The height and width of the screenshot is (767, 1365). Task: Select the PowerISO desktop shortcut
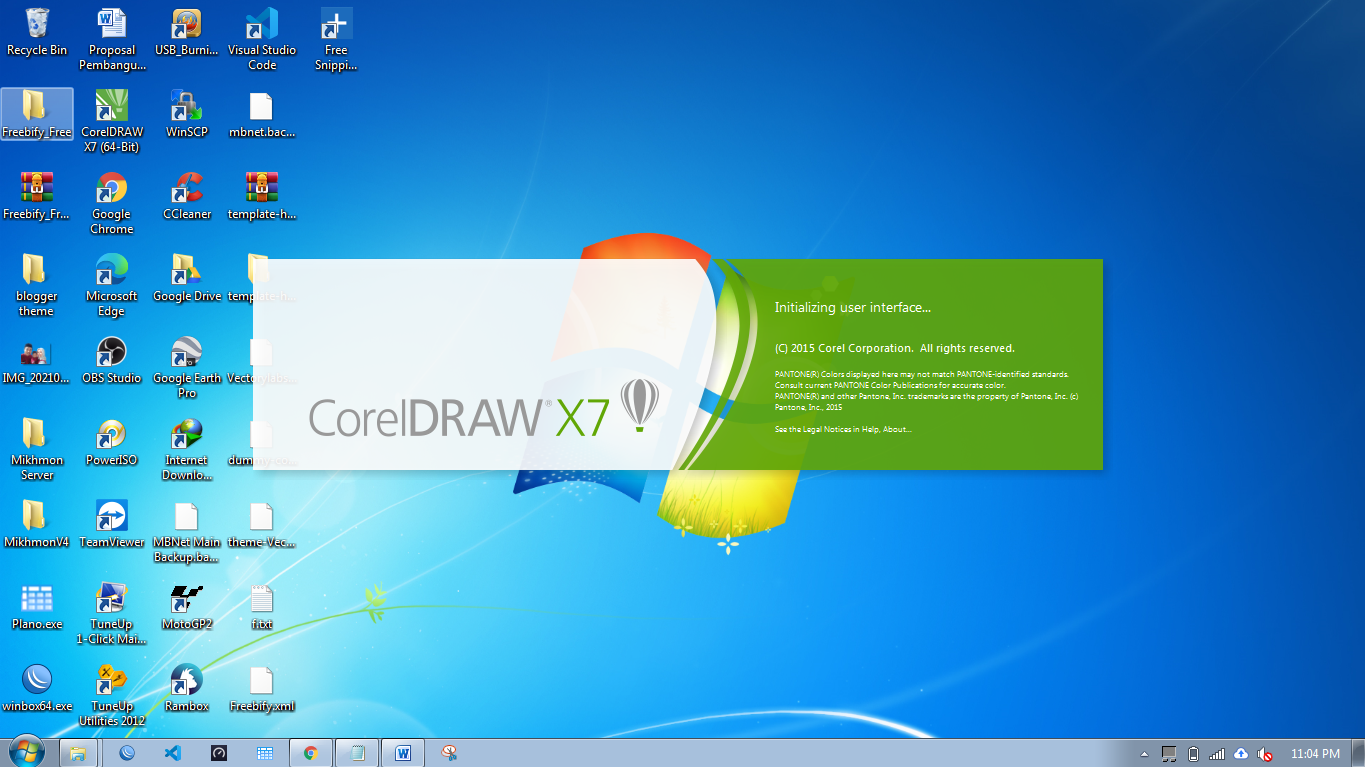click(x=111, y=442)
